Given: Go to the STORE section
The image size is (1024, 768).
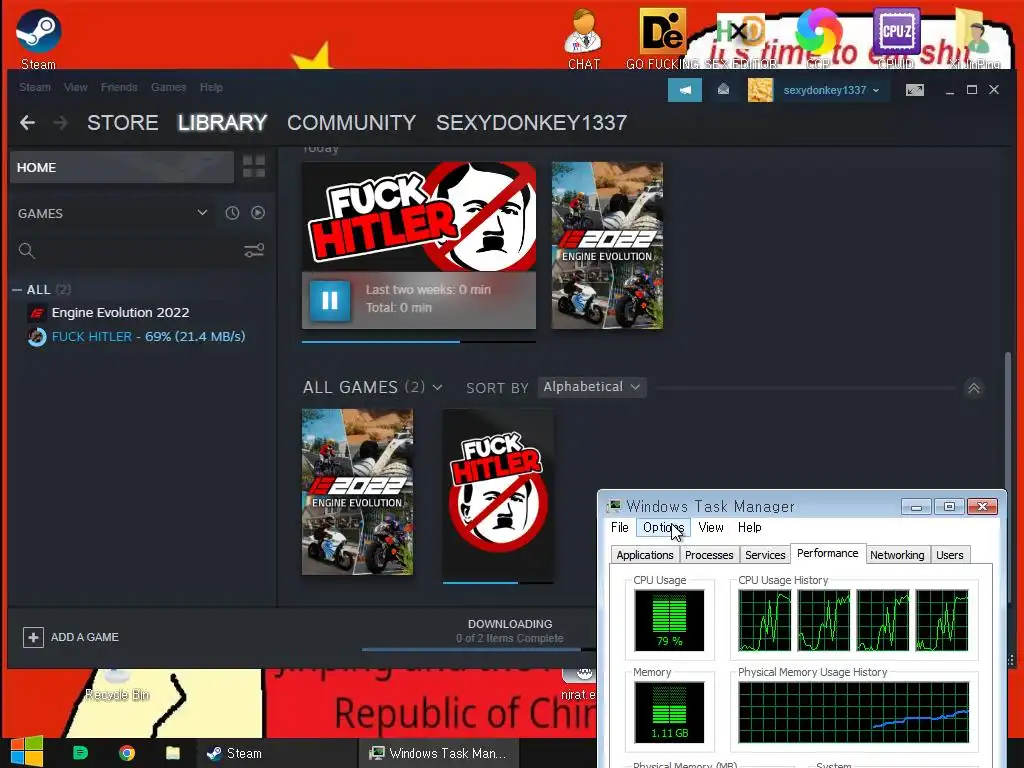Looking at the screenshot, I should pyautogui.click(x=123, y=123).
